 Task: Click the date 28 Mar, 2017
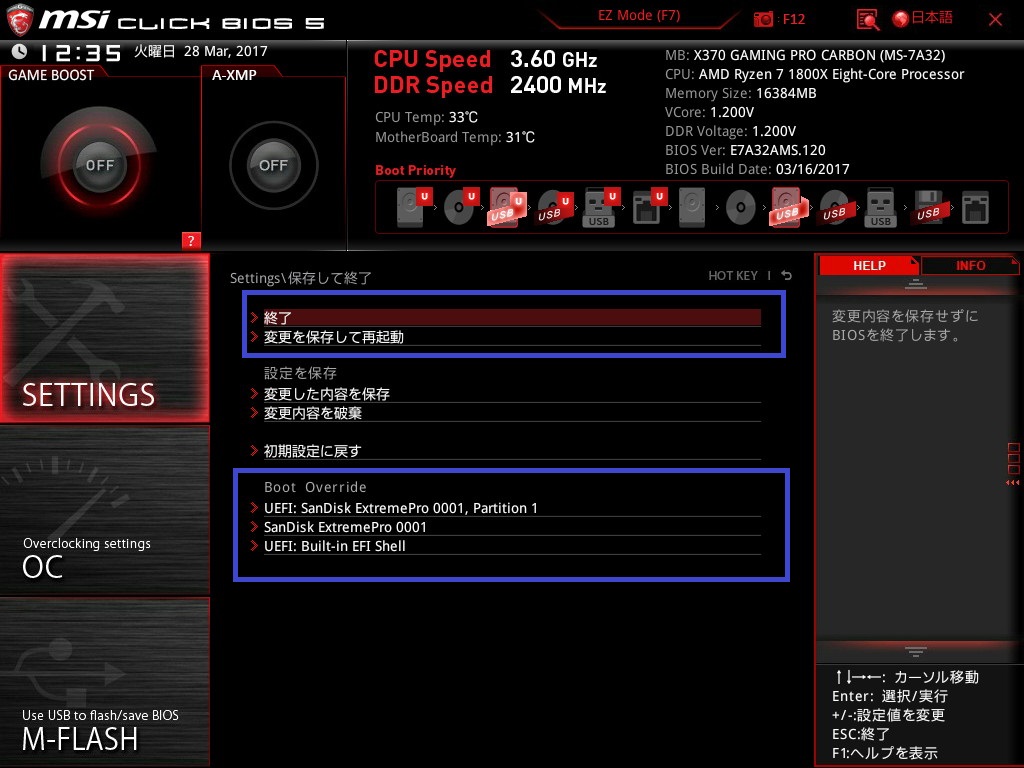point(225,51)
